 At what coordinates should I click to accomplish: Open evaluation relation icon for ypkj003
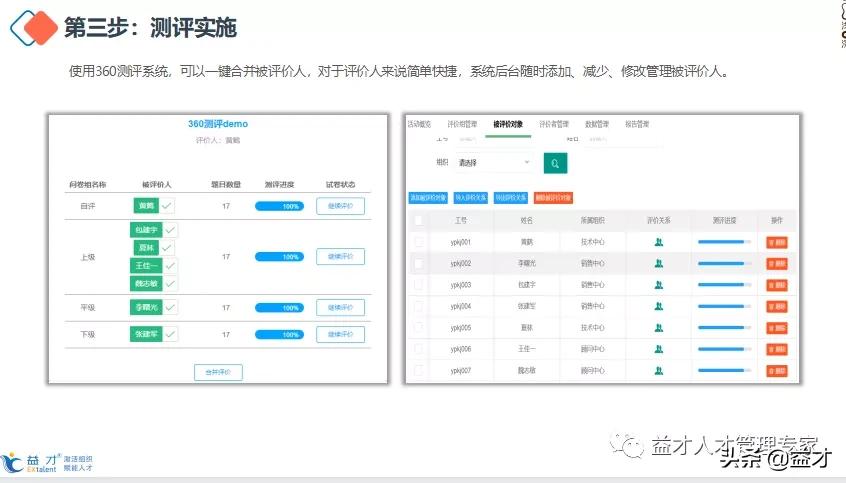[658, 285]
